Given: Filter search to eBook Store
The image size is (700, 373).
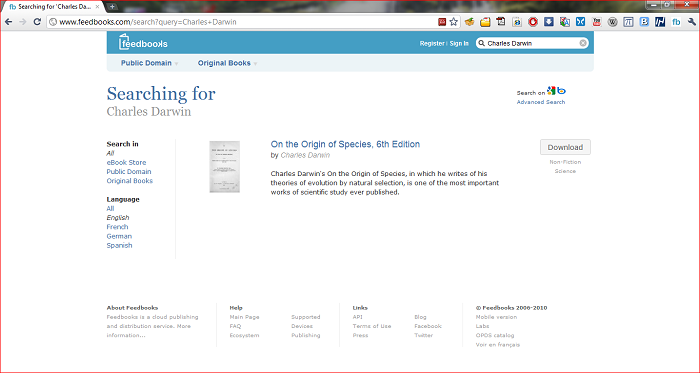Looking at the screenshot, I should (126, 162).
